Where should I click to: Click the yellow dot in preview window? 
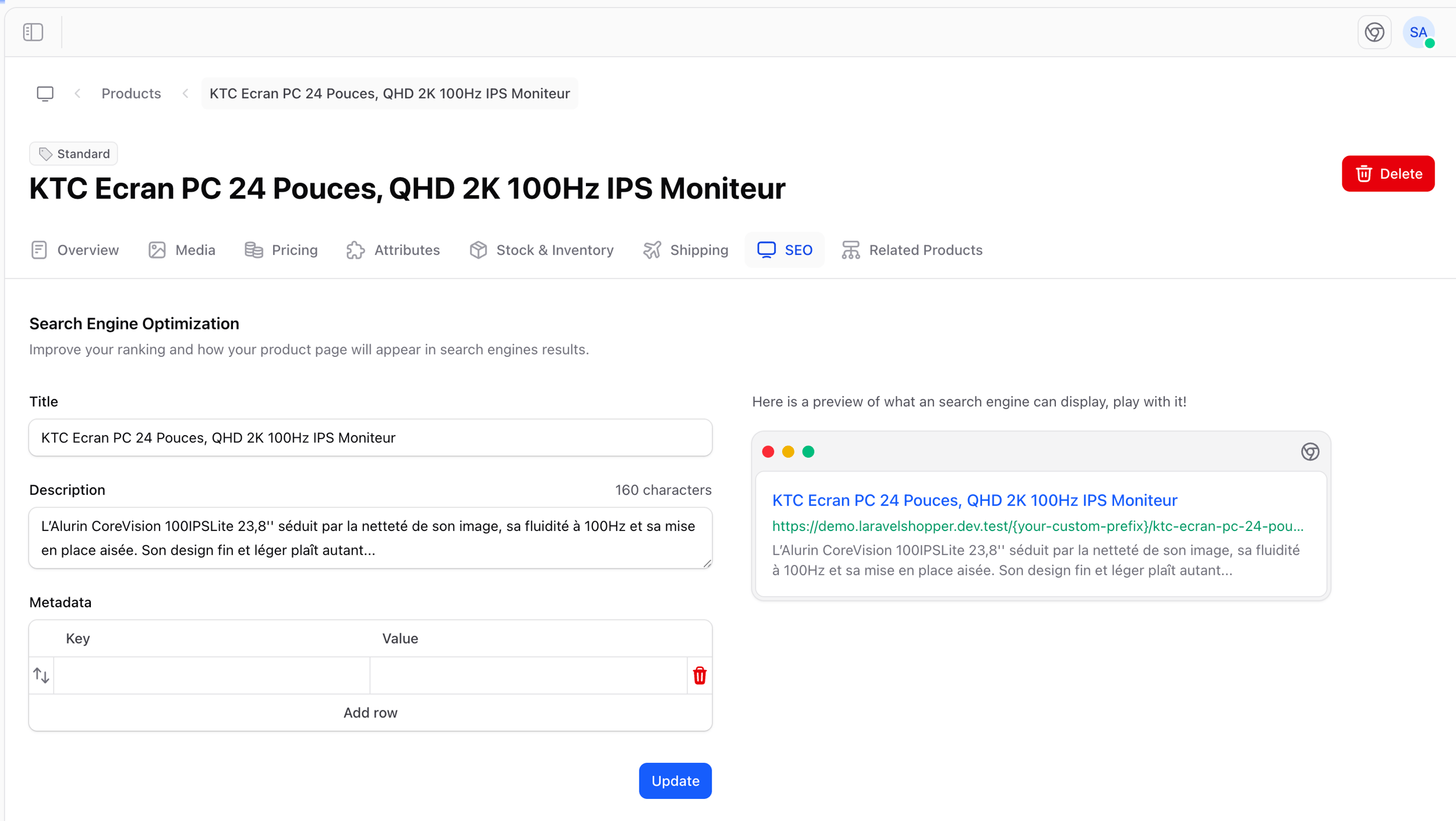[788, 452]
